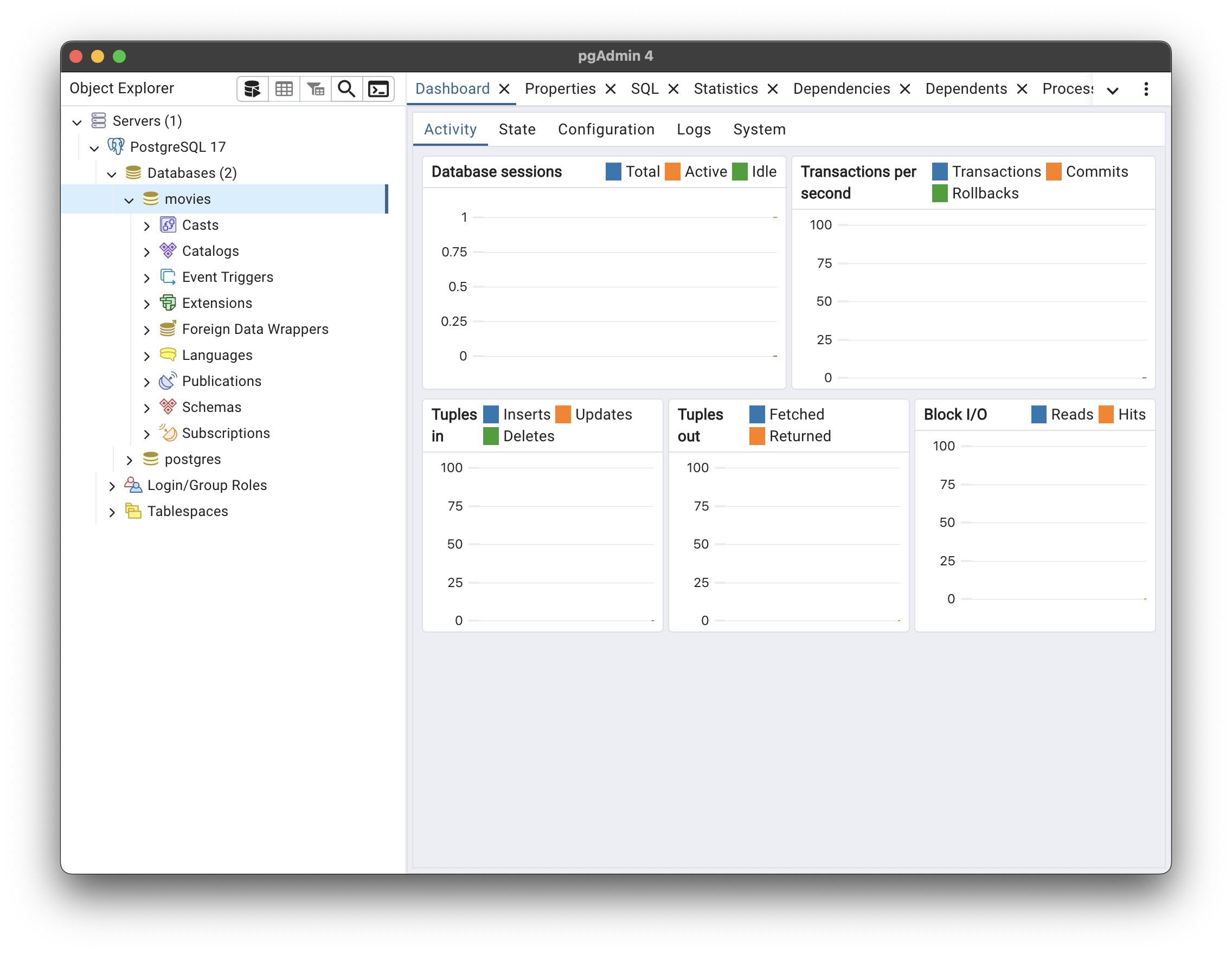Click the Extensions node icon
The image size is (1232, 954).
click(168, 303)
